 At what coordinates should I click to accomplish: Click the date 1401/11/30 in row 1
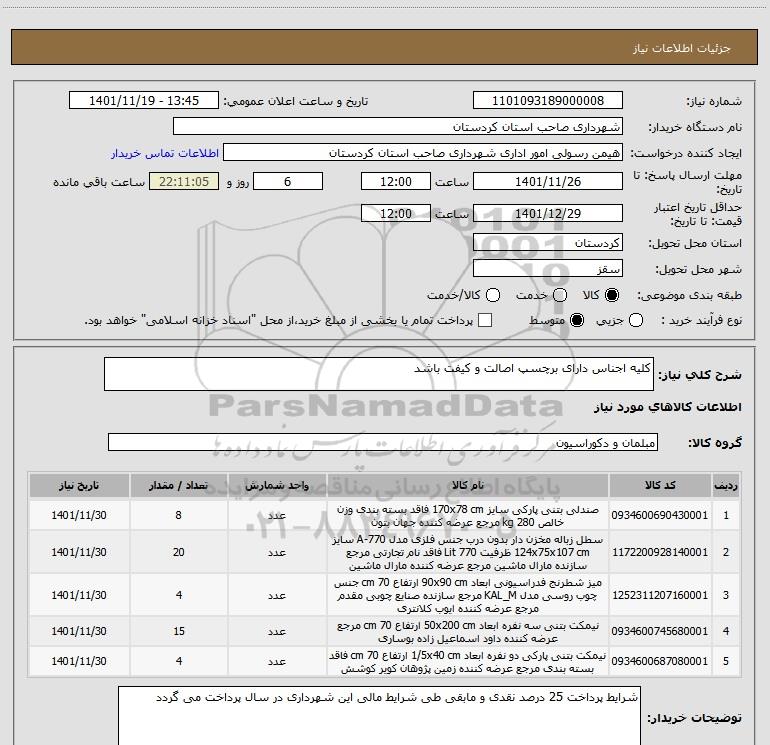(x=79, y=515)
